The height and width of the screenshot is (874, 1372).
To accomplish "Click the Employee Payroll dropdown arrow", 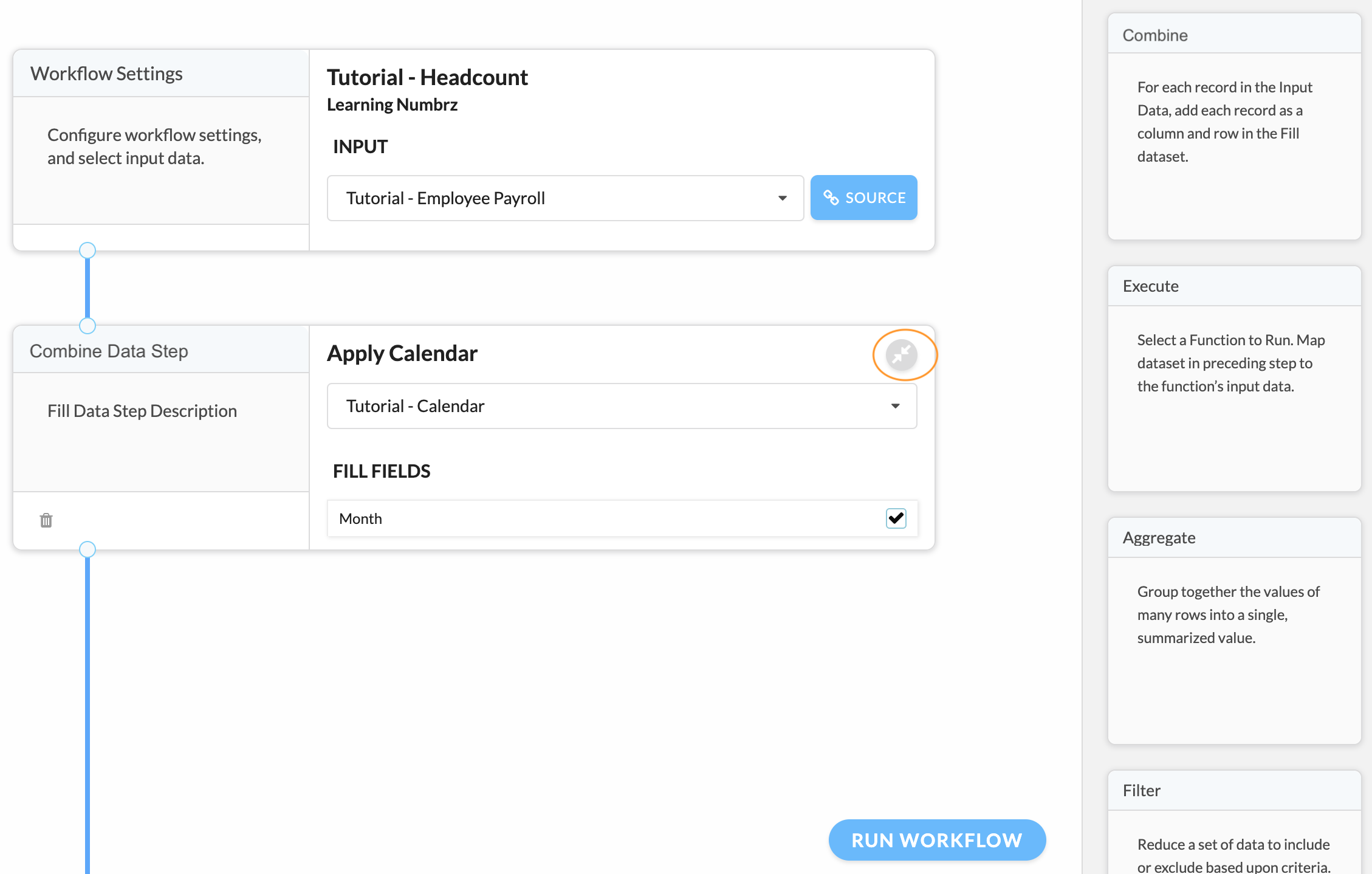I will click(x=783, y=198).
